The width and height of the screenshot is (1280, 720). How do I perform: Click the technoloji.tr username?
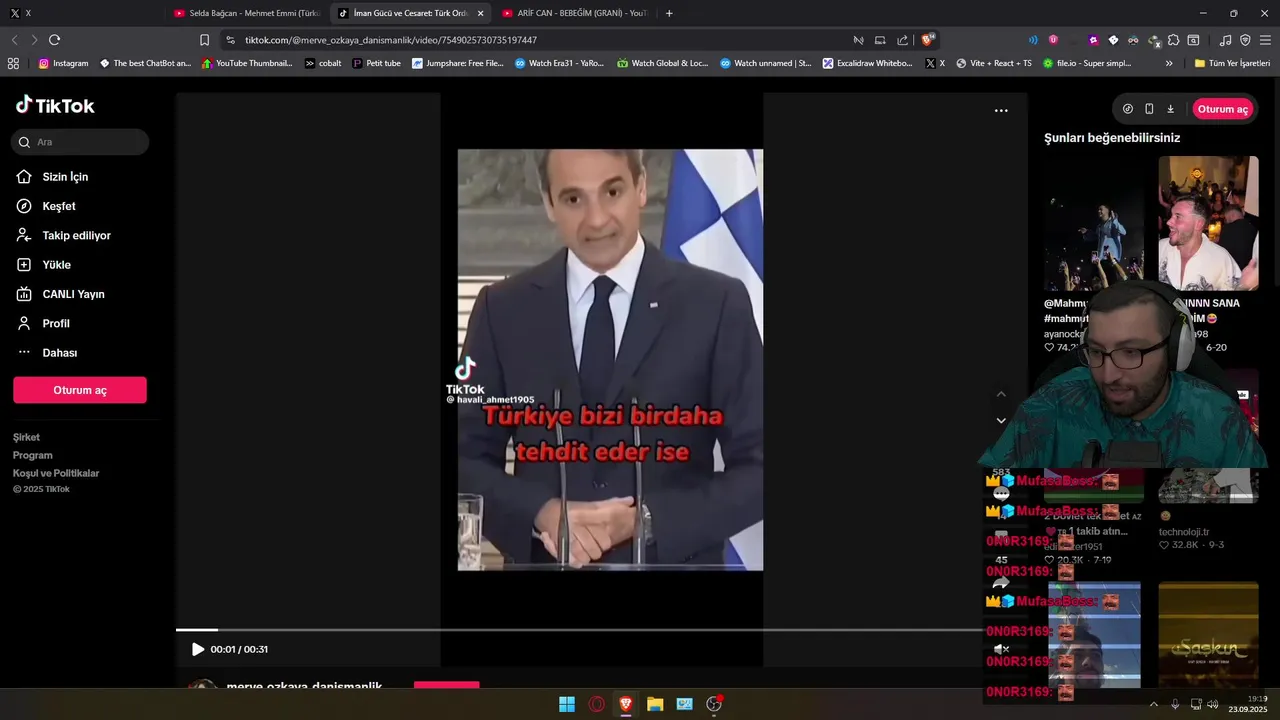pyautogui.click(x=1184, y=532)
